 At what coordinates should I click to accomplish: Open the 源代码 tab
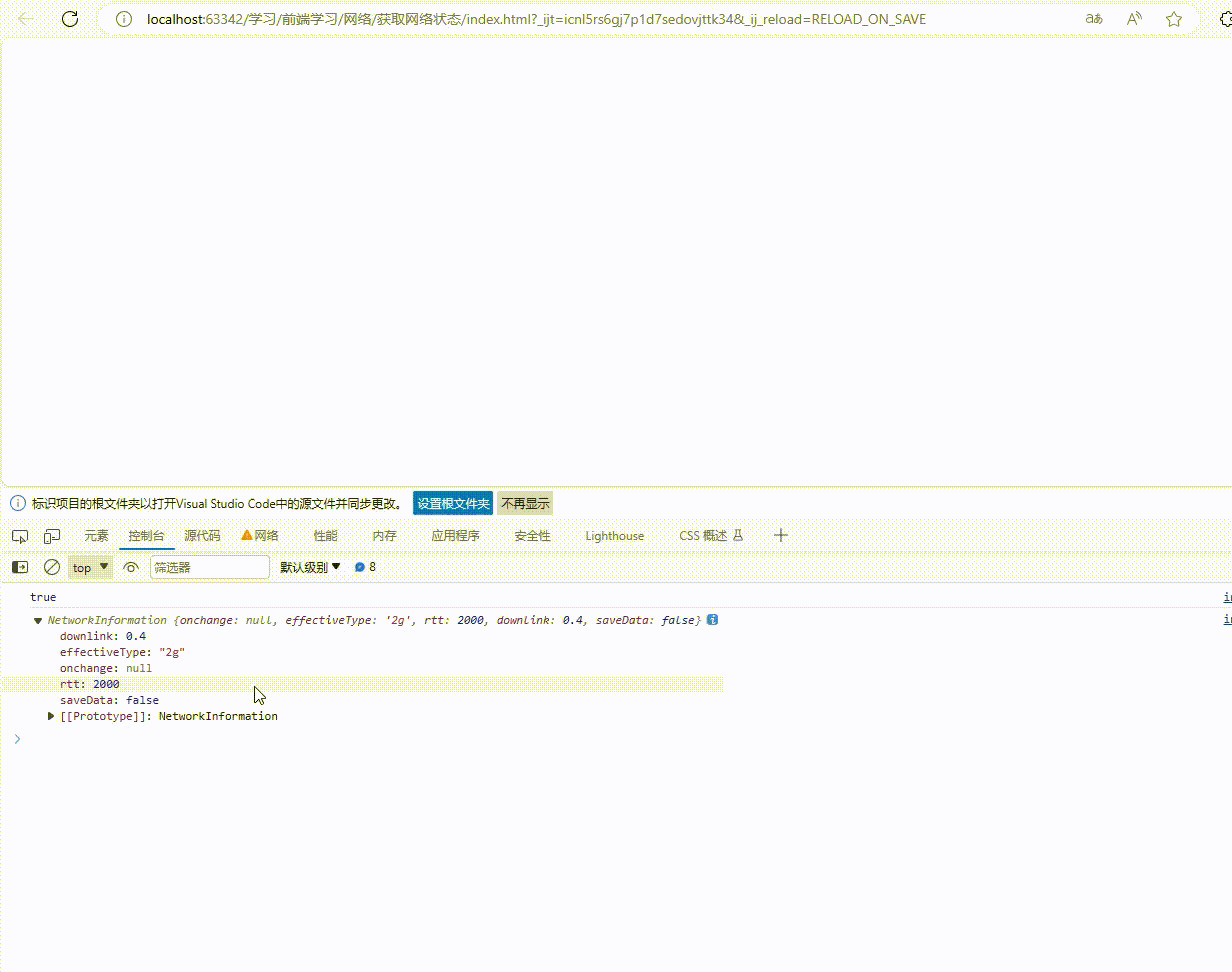pos(202,536)
